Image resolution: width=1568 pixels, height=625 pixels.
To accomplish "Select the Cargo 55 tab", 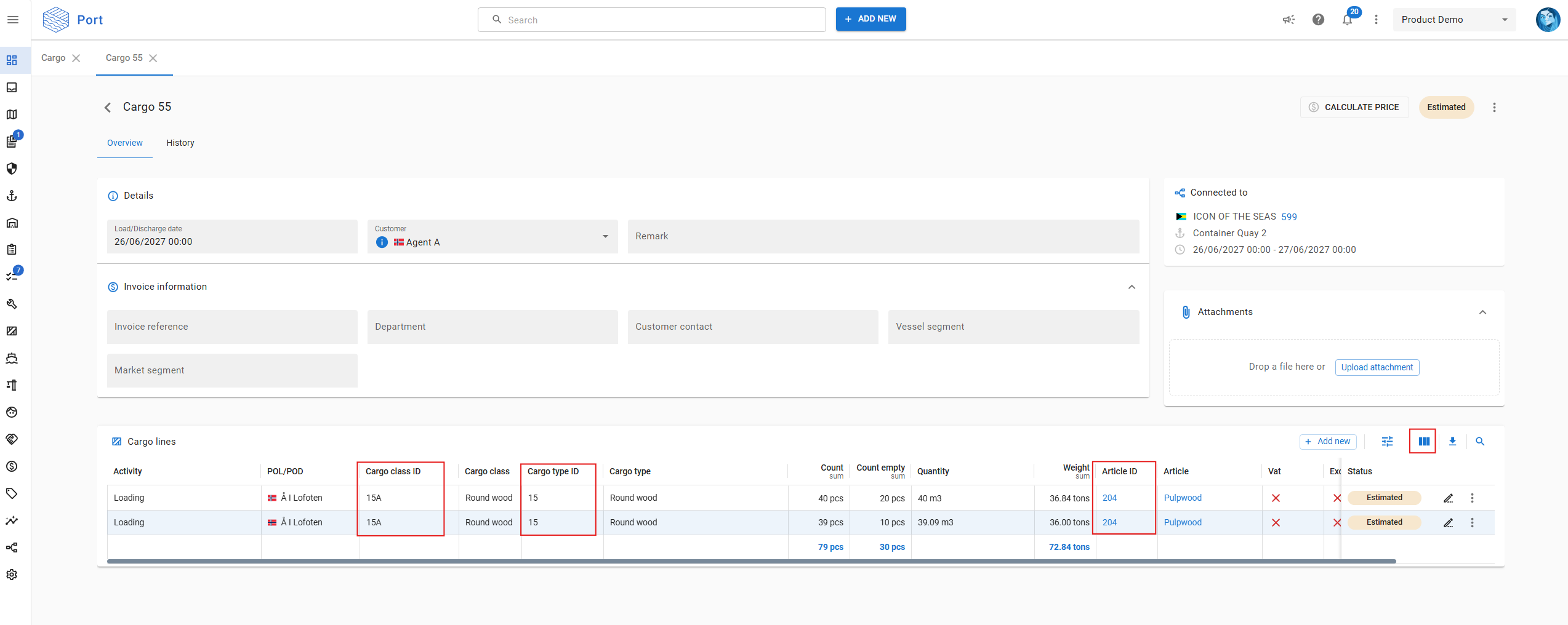I will (x=124, y=58).
